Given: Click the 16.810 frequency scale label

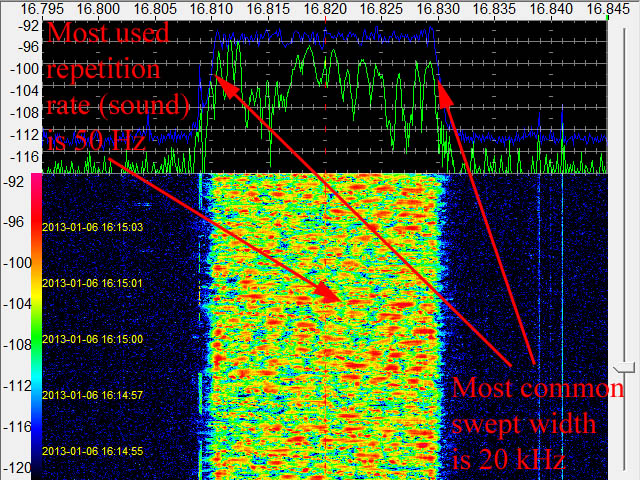Looking at the screenshot, I should pos(211,8).
